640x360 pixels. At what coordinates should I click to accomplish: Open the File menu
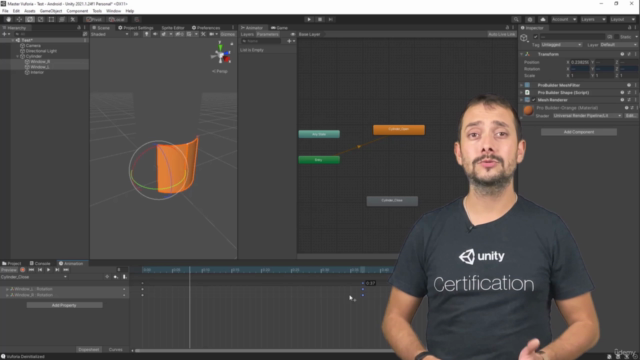tap(5, 11)
